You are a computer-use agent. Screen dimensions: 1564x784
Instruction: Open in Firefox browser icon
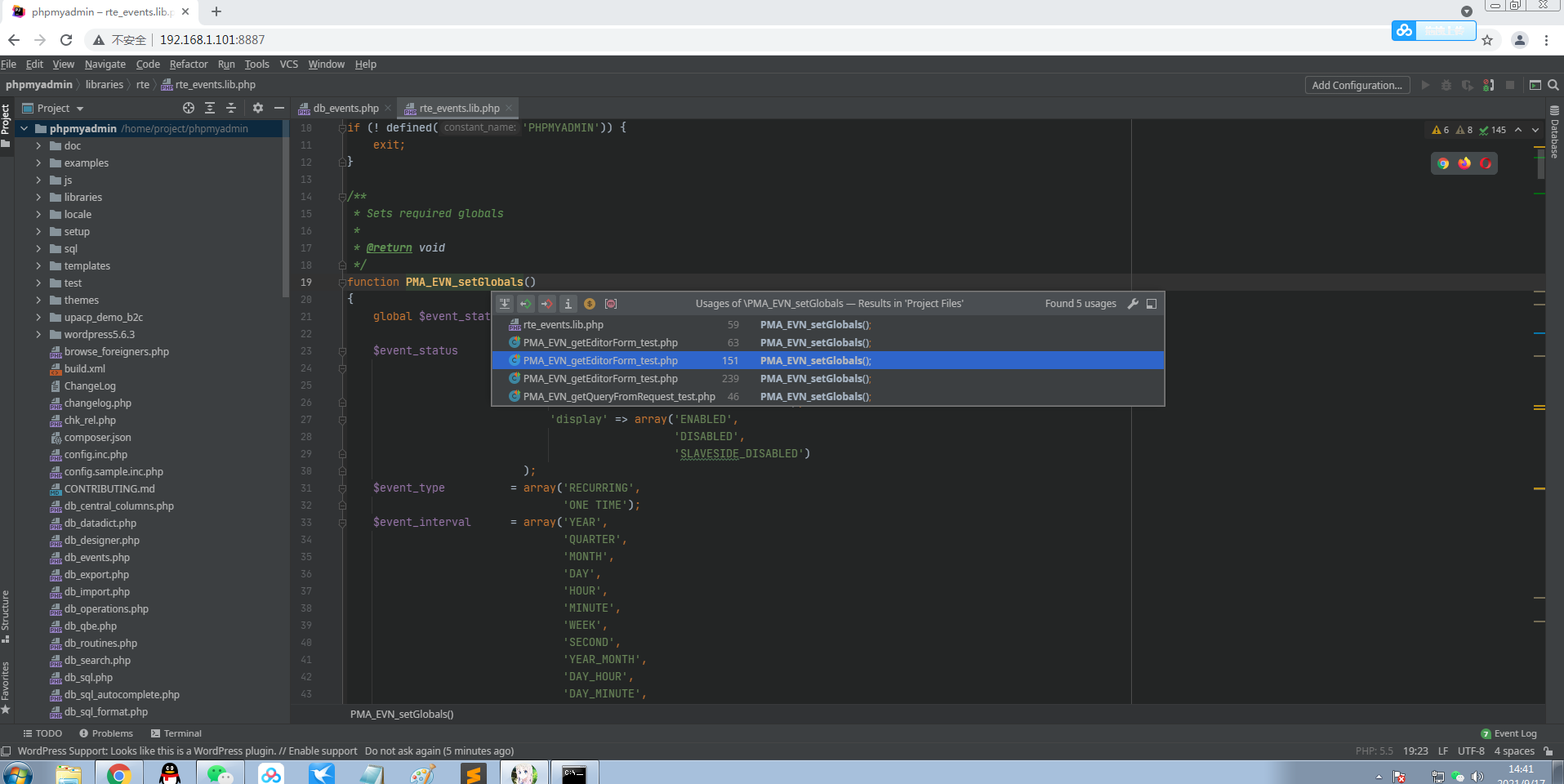(x=1464, y=163)
